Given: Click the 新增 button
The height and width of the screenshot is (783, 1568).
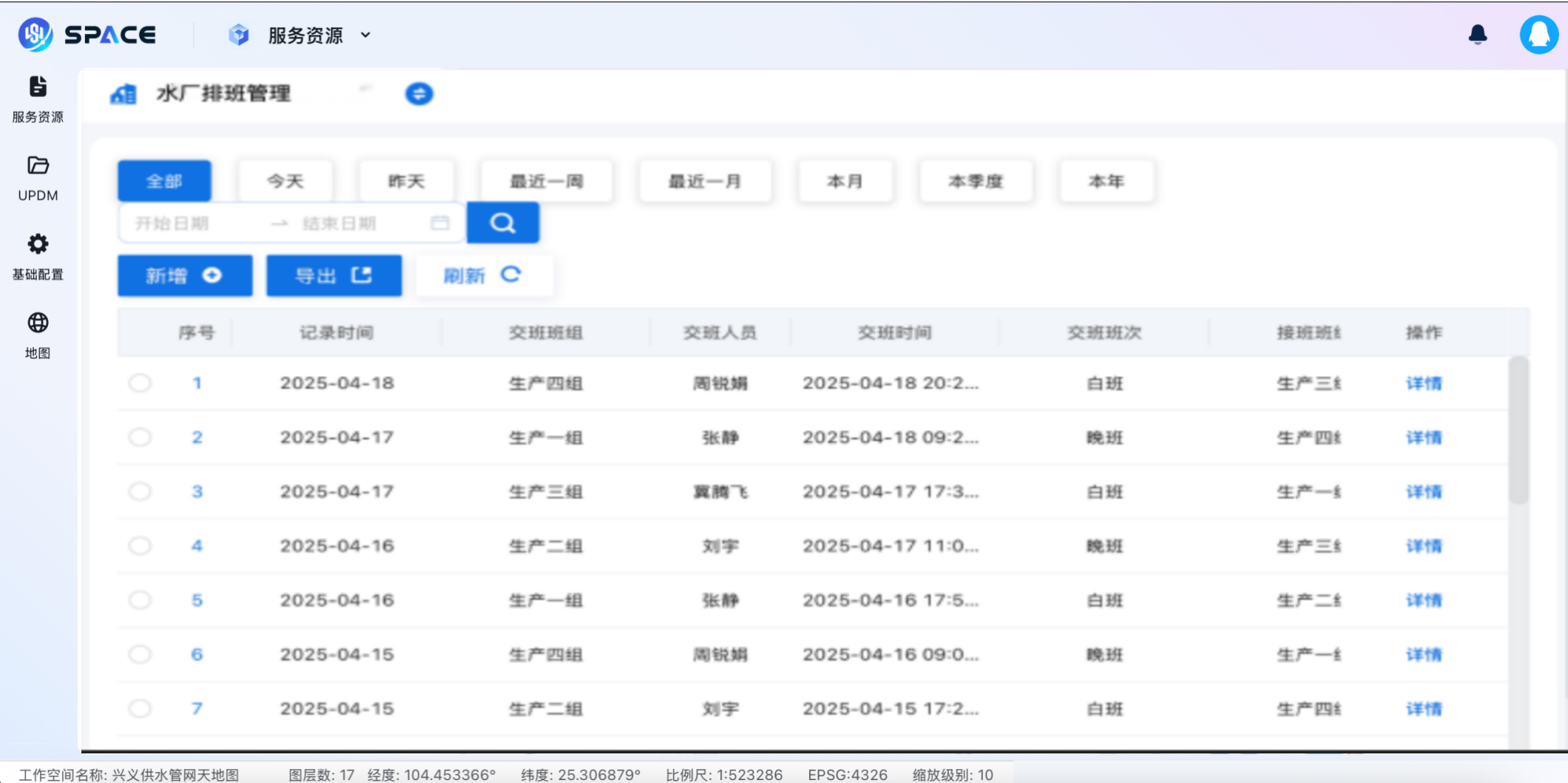Looking at the screenshot, I should tap(184, 275).
